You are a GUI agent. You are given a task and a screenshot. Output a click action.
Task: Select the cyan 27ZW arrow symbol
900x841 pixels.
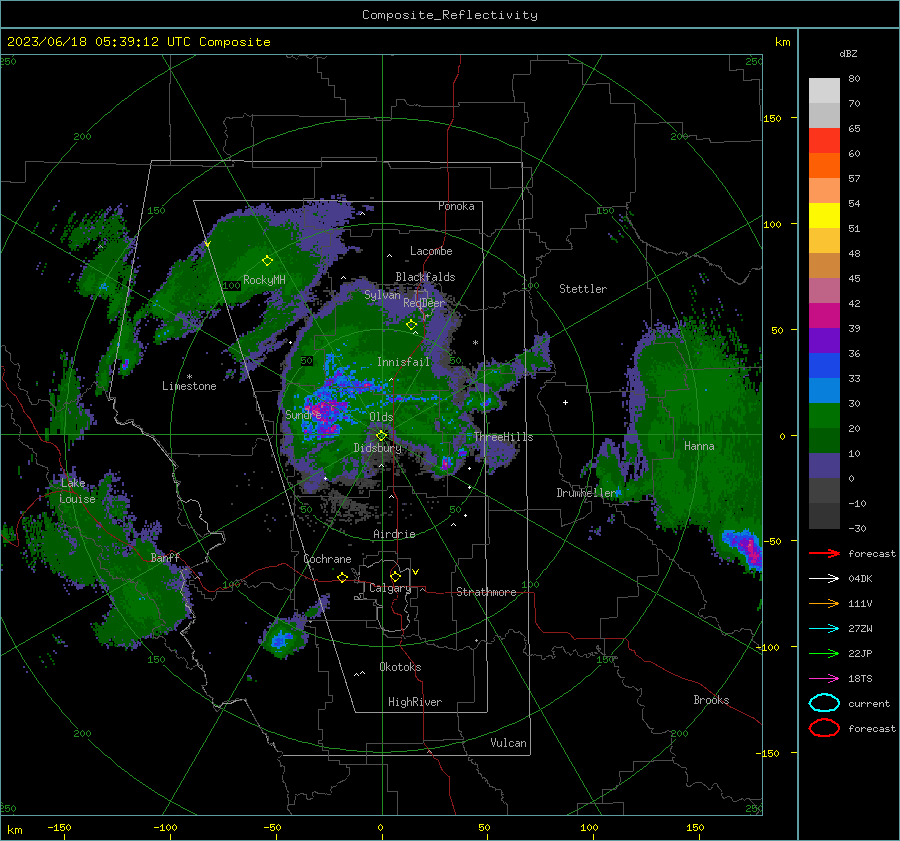point(824,629)
